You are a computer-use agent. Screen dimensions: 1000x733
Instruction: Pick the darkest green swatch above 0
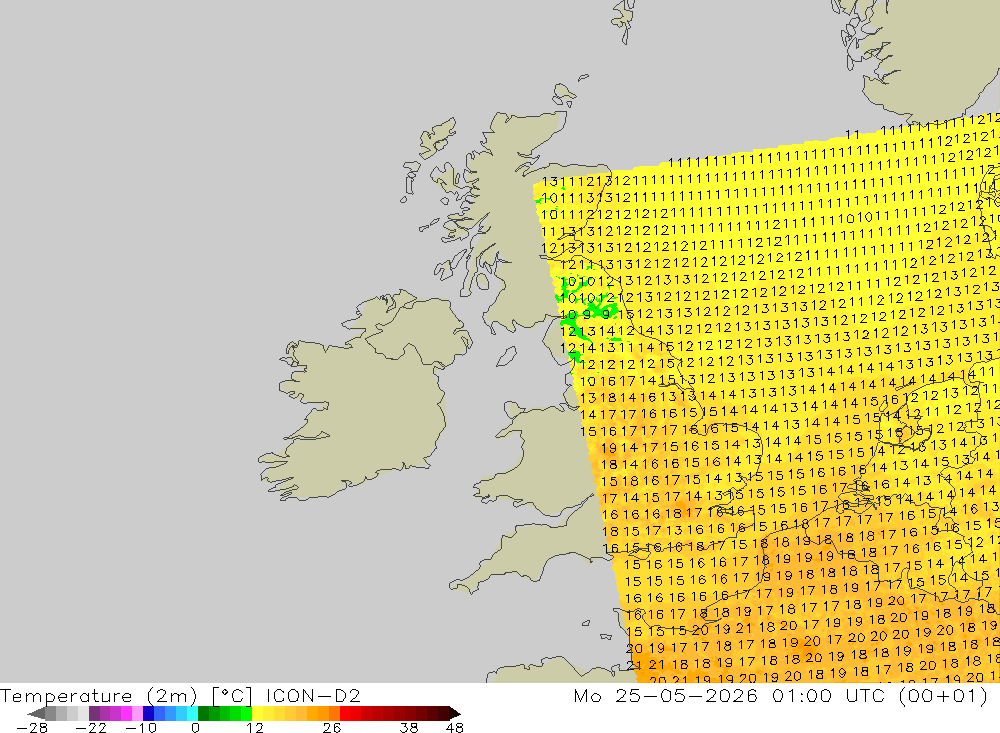point(203,713)
